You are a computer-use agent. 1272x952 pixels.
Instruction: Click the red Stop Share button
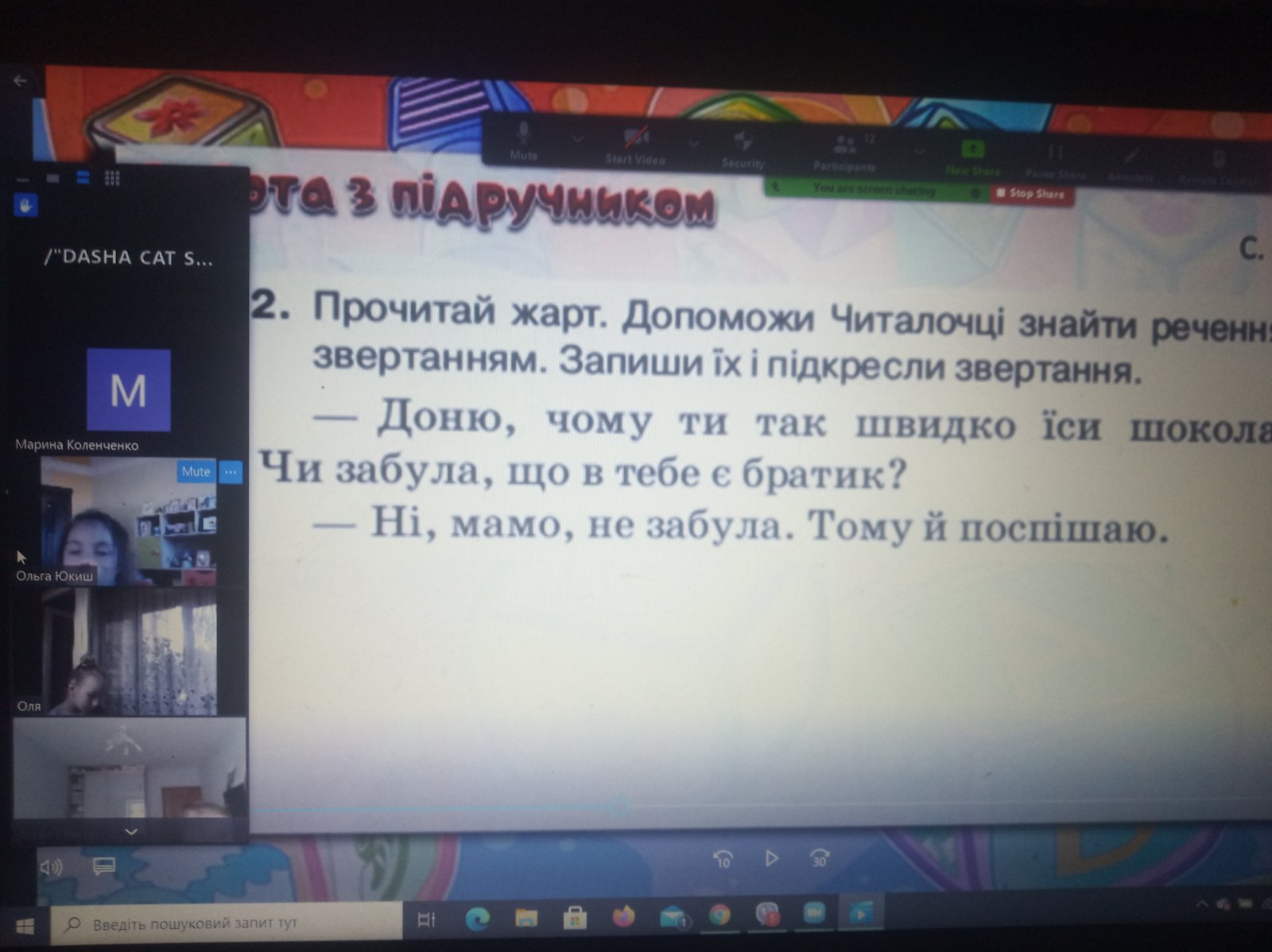point(1031,193)
